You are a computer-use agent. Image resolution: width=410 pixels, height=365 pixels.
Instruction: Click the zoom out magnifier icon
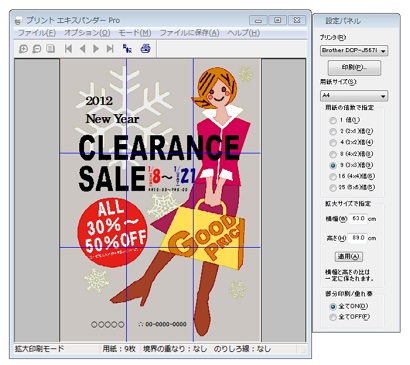[x=37, y=49]
